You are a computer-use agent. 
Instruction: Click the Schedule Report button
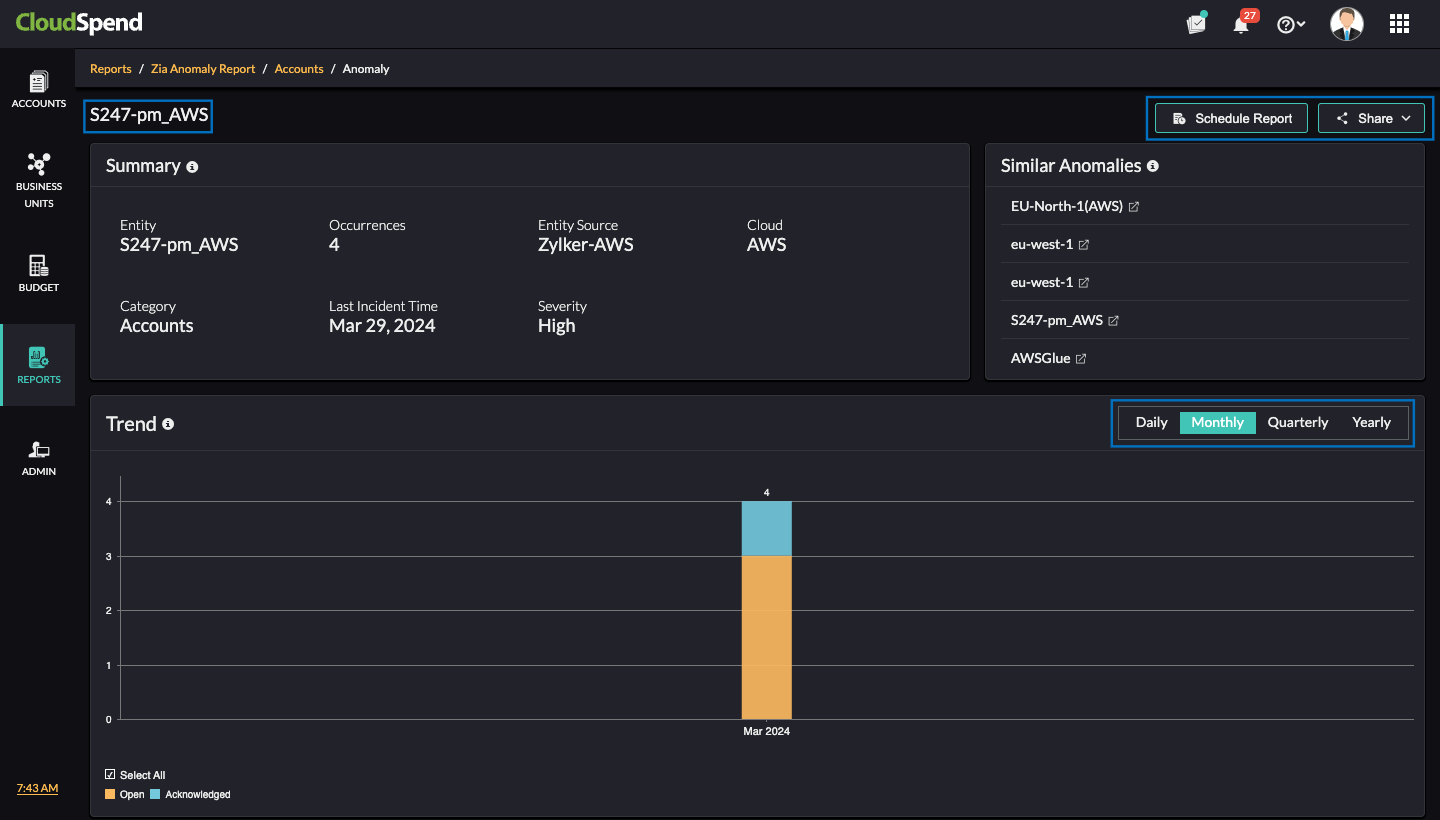point(1231,117)
